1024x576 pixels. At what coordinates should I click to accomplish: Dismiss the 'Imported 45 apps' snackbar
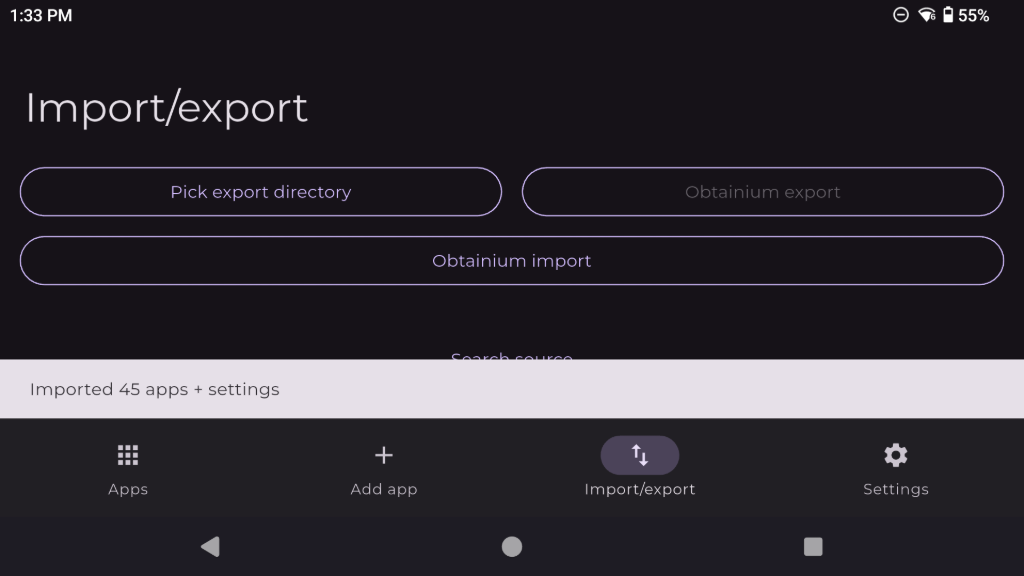point(511,389)
